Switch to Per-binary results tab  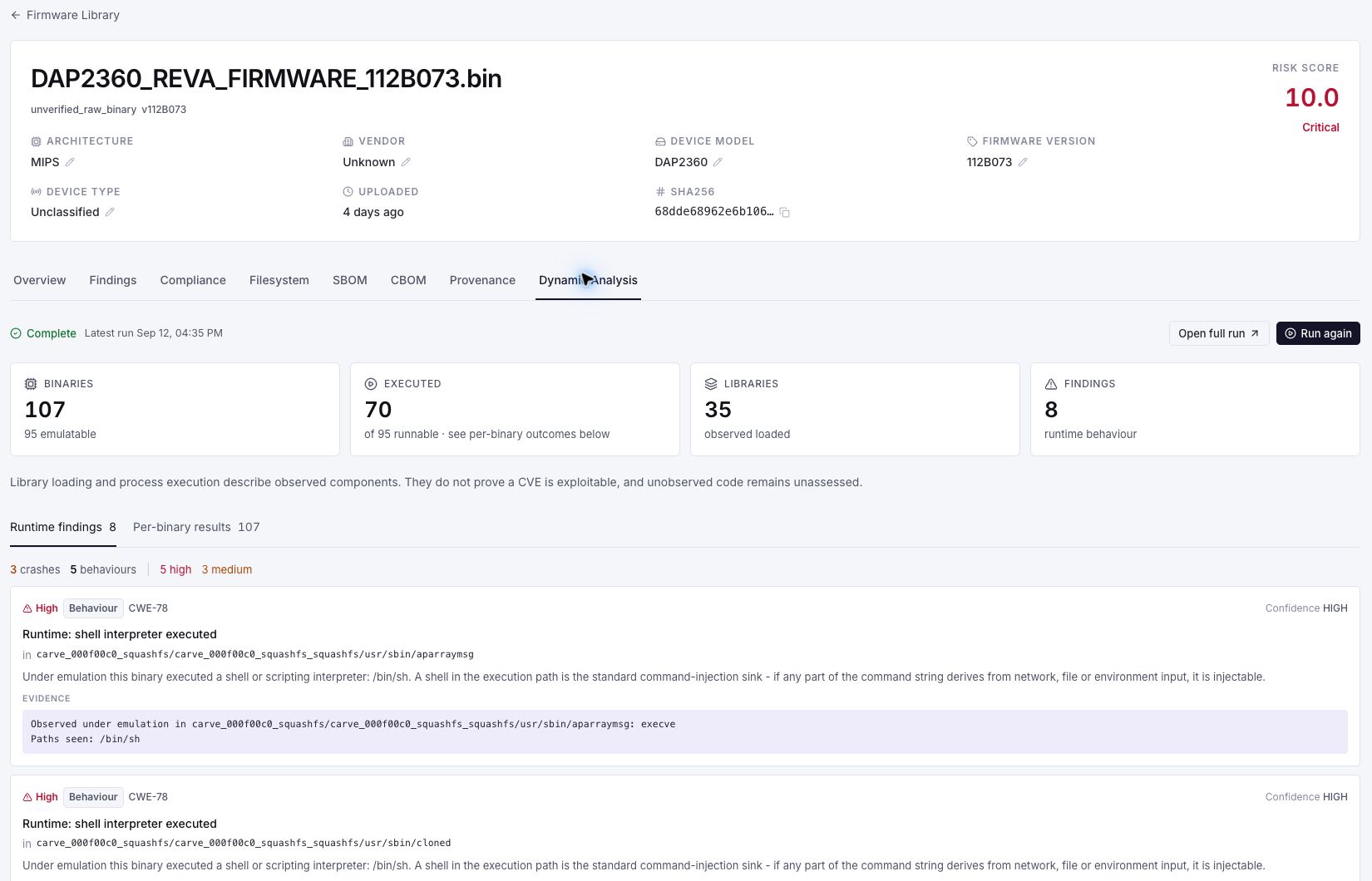[196, 527]
